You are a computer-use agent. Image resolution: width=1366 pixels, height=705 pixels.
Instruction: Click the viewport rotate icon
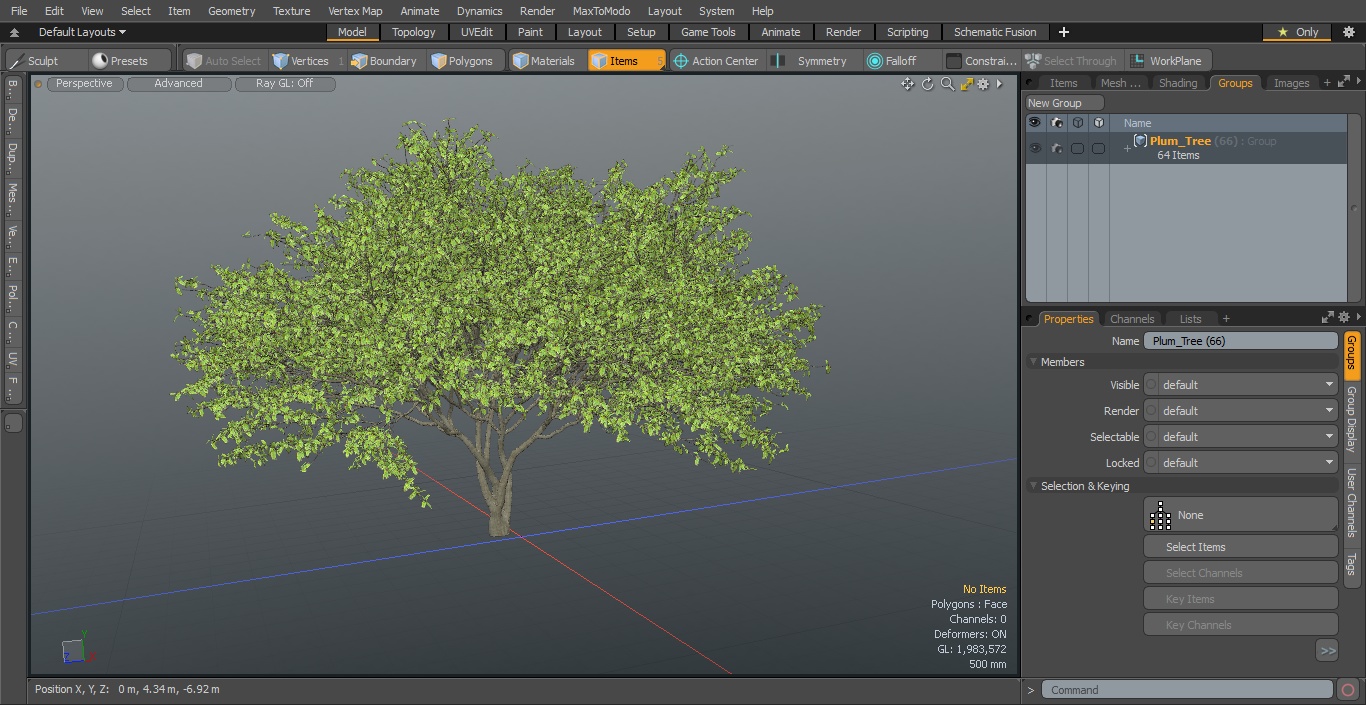pyautogui.click(x=927, y=84)
